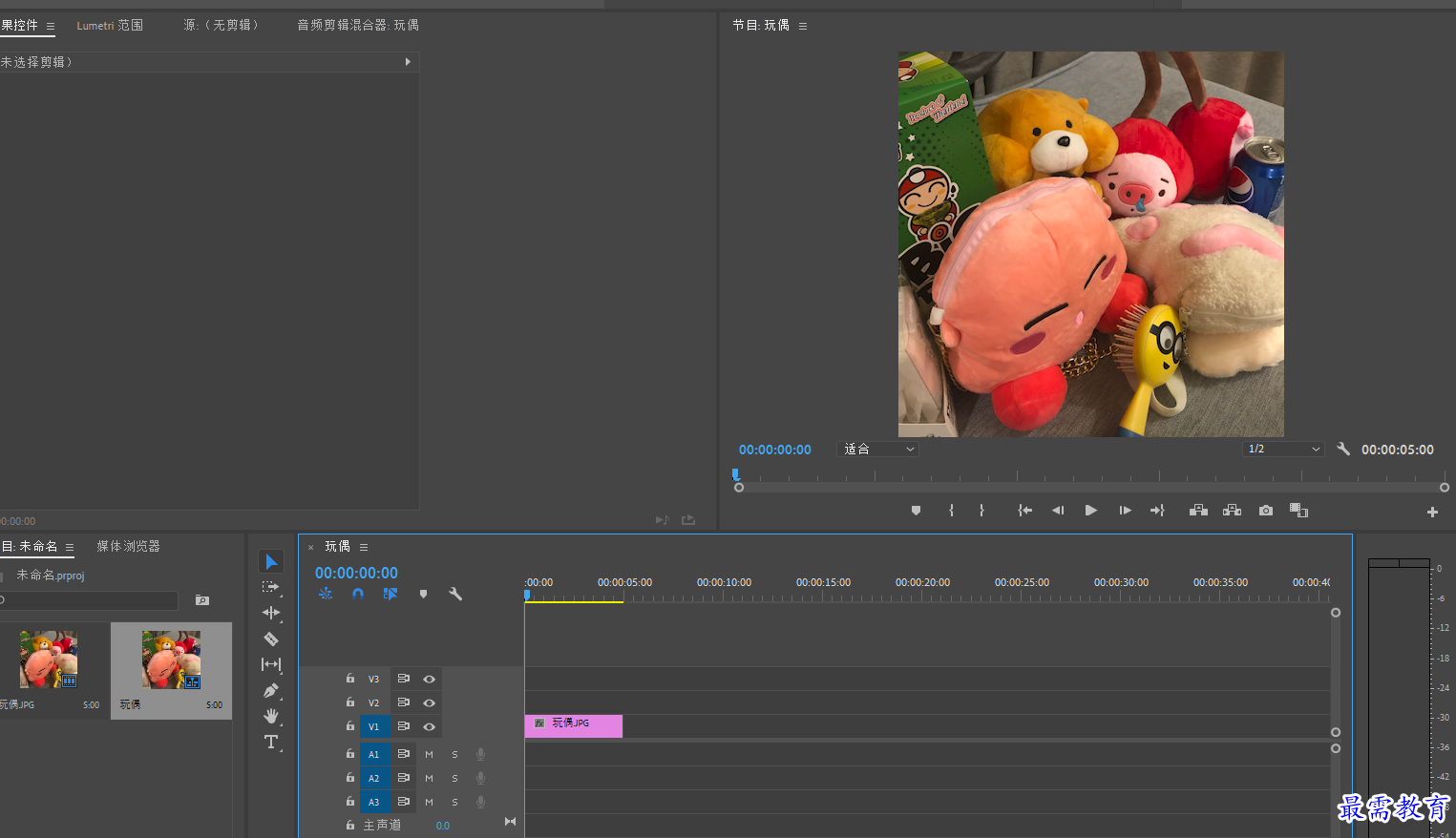Open effect controls panel menu
Screen dimensions: 1456x838
51,26
